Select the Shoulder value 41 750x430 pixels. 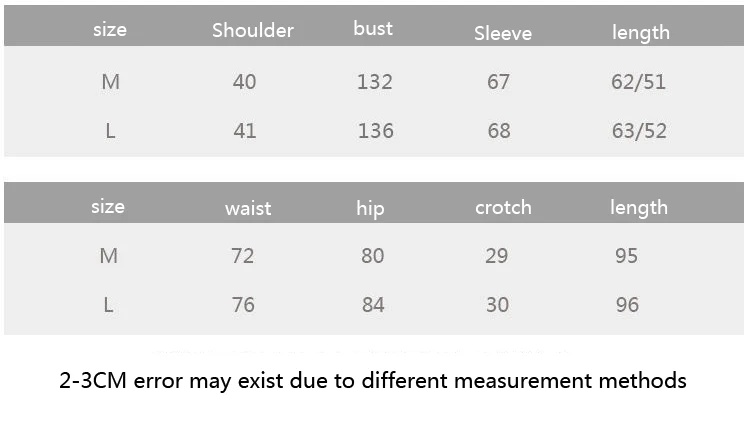[x=244, y=131]
